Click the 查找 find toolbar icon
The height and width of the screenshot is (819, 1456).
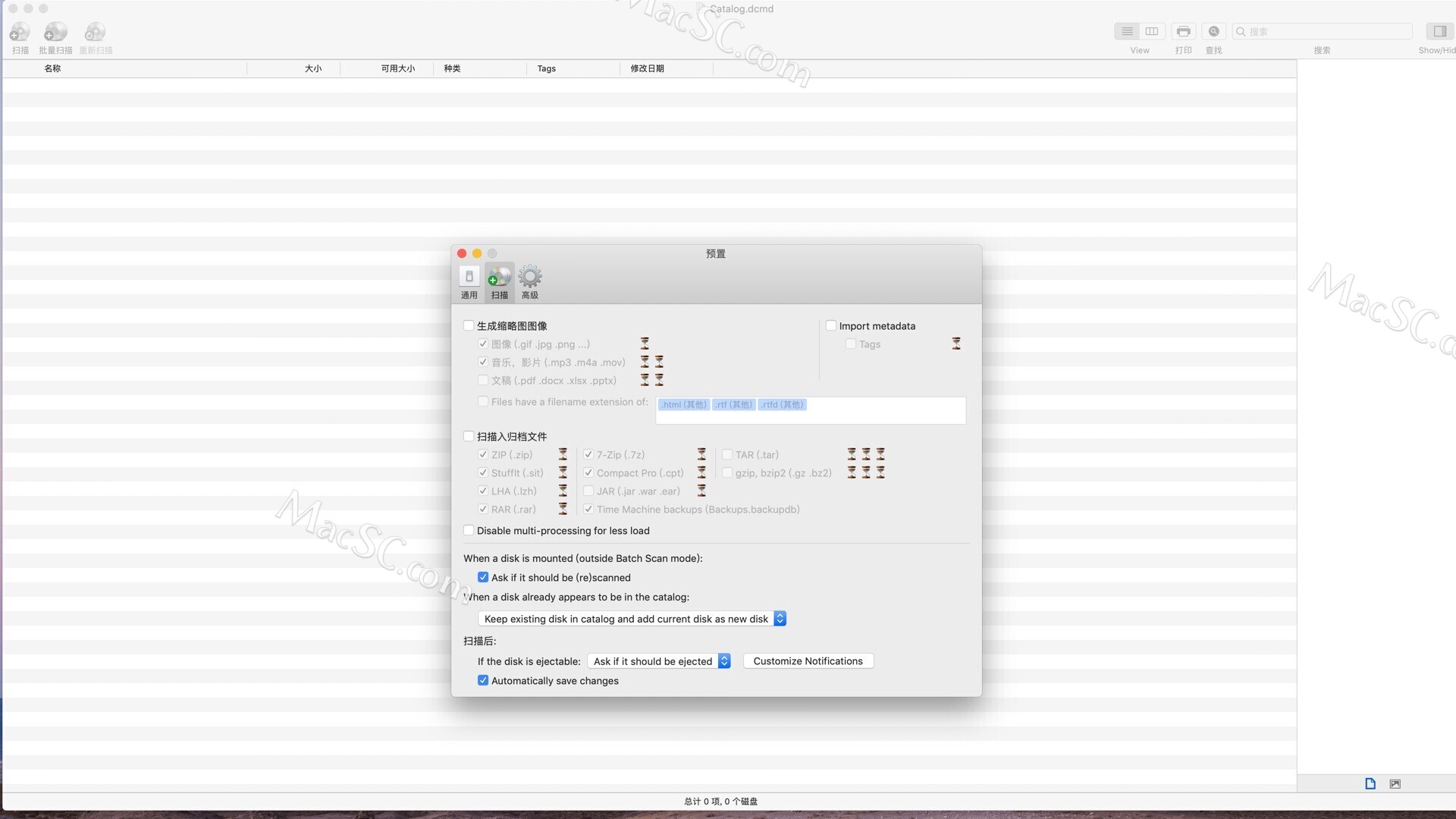(x=1213, y=31)
